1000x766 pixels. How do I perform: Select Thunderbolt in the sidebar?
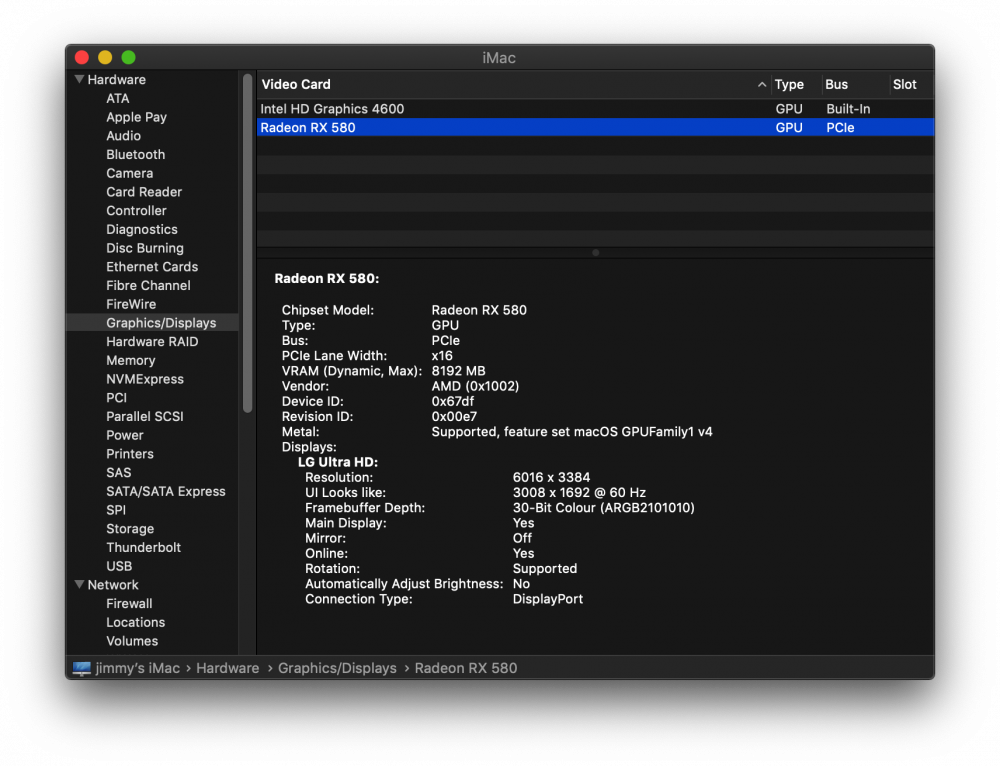[143, 547]
